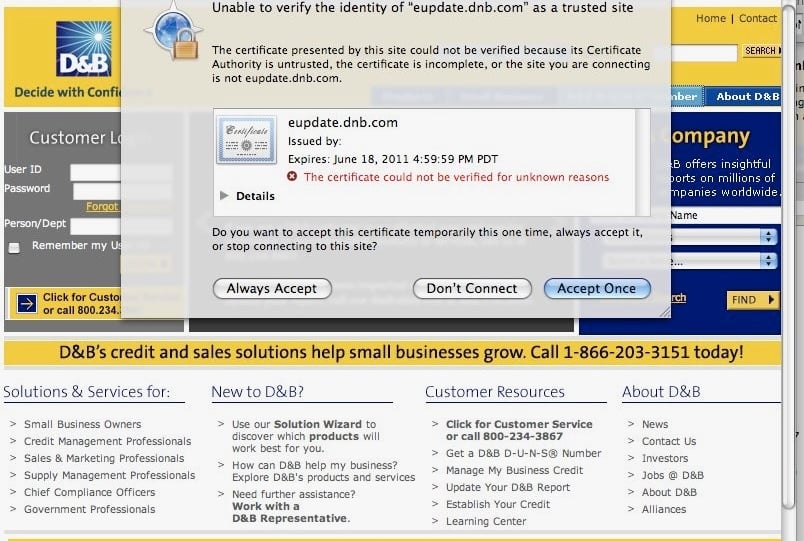
Task: Click the Person/Dept input field
Action: pyautogui.click(x=95, y=226)
